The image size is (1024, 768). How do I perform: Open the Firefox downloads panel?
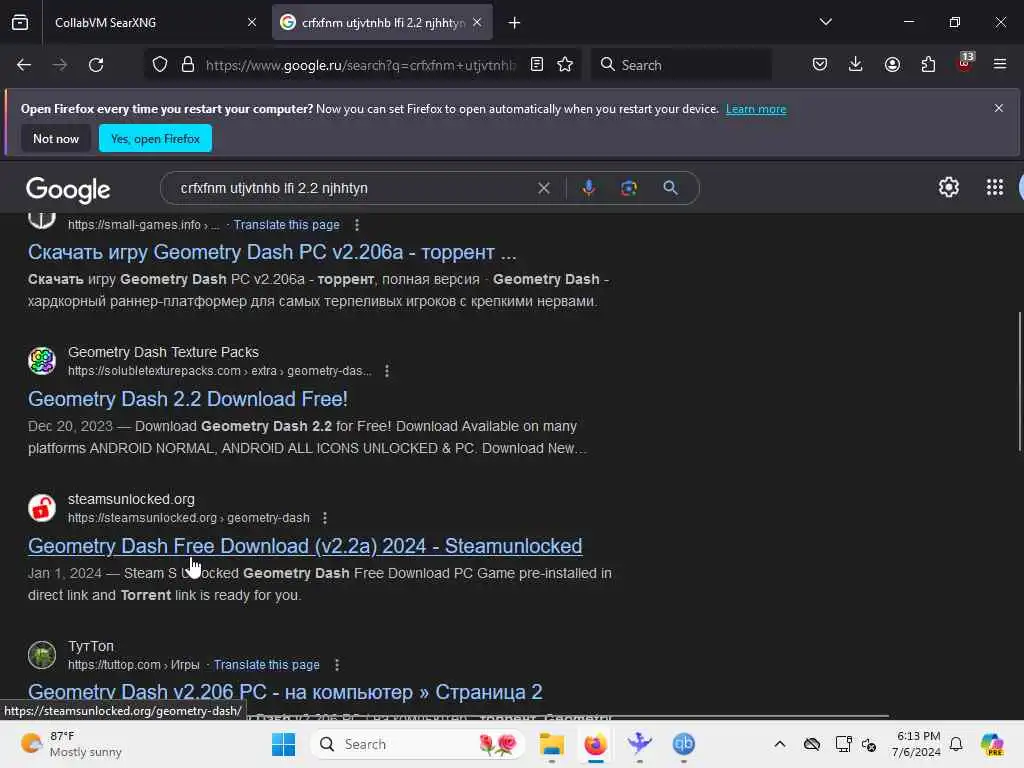[x=856, y=64]
